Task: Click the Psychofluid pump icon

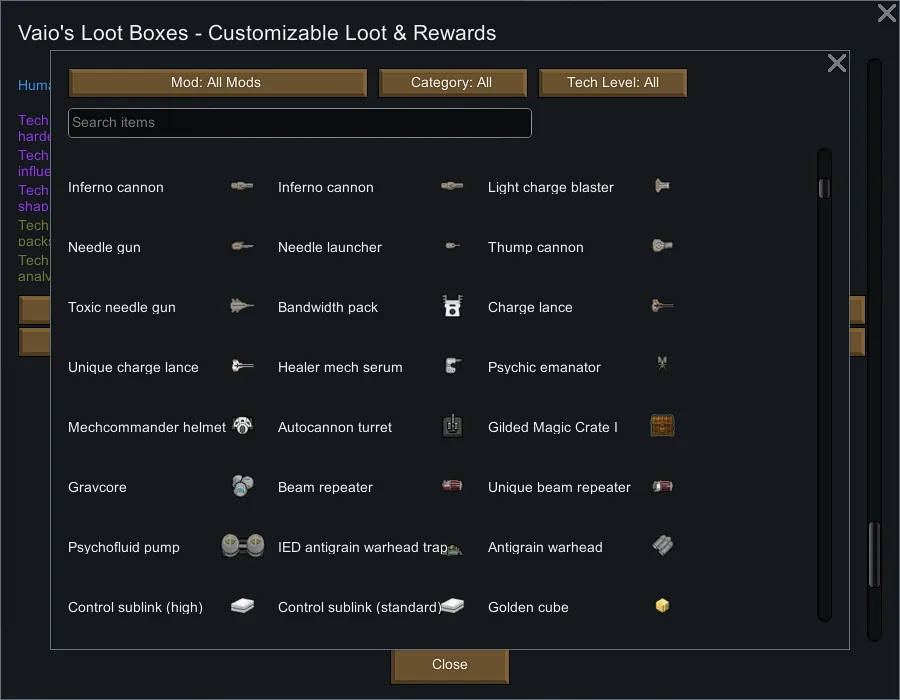Action: coord(242,546)
